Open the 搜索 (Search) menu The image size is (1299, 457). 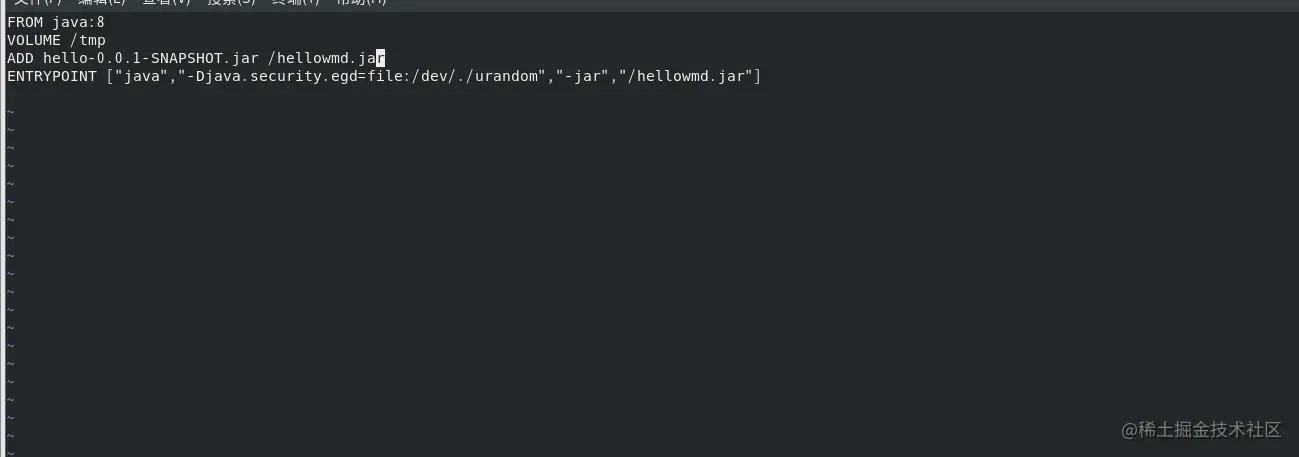click(x=231, y=3)
